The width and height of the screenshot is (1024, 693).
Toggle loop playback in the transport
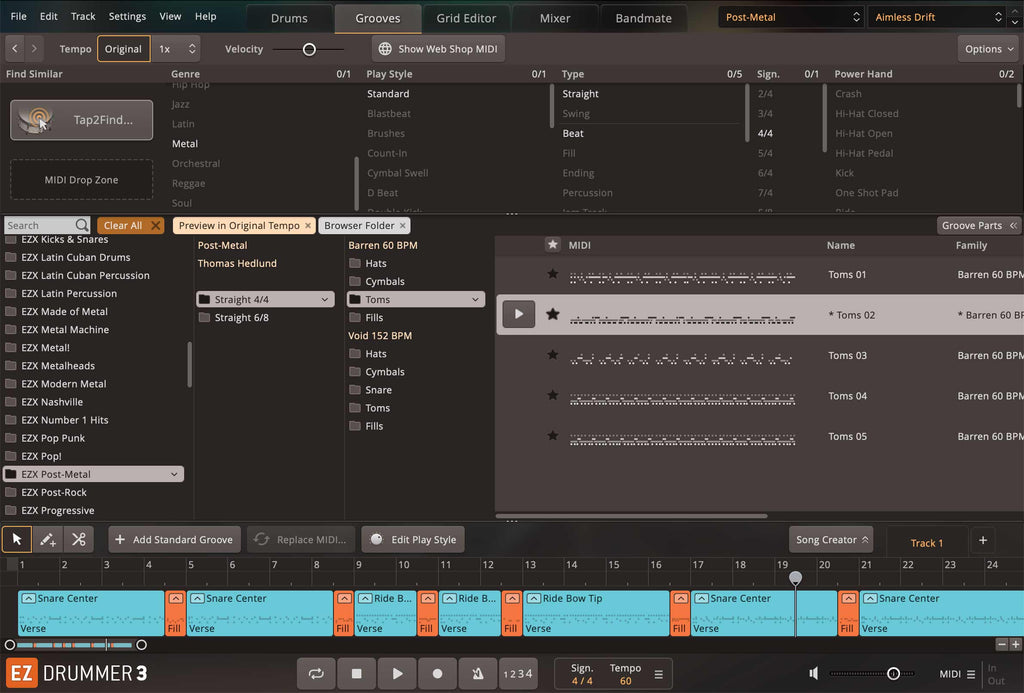coord(316,673)
